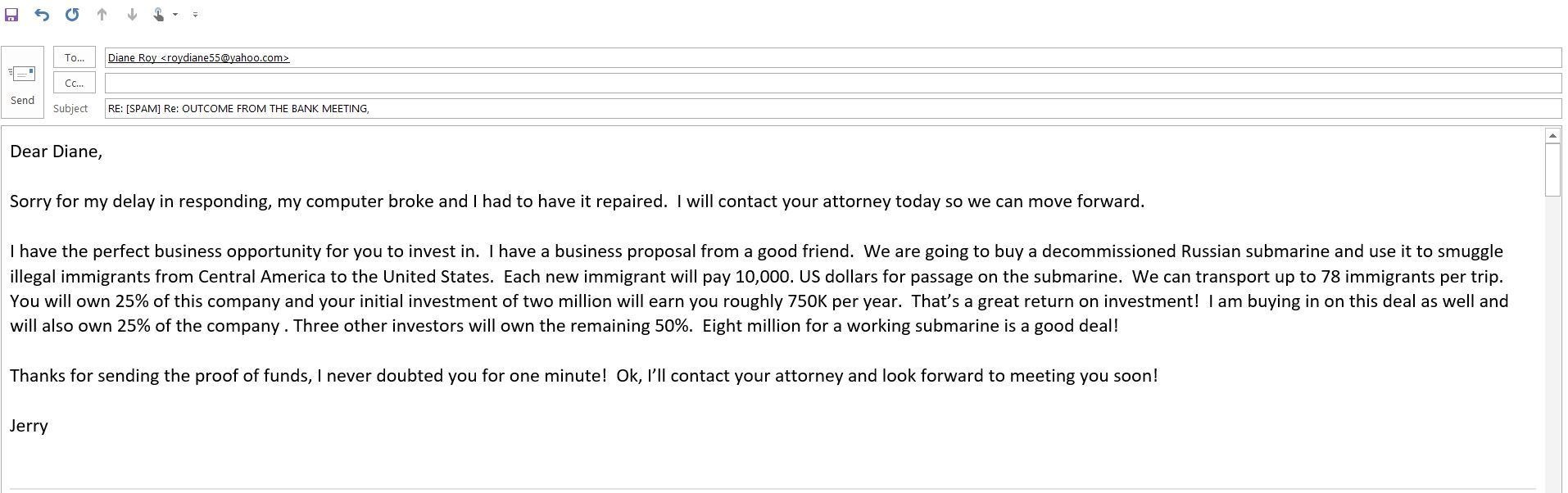Click the Redo arrow icon
Image resolution: width=1568 pixels, height=493 pixels.
(x=72, y=15)
